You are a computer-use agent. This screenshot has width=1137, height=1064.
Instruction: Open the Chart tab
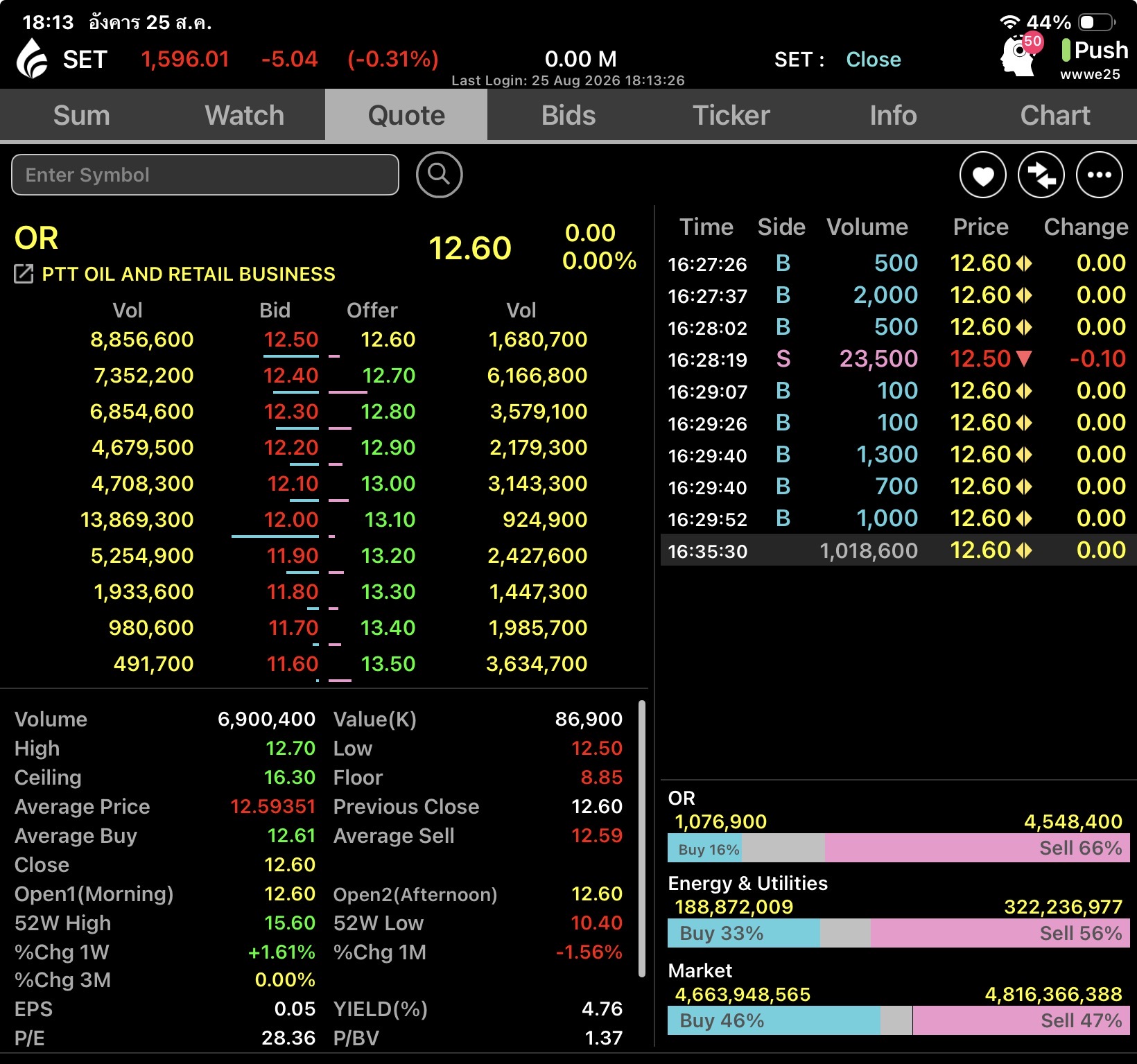coord(1055,115)
